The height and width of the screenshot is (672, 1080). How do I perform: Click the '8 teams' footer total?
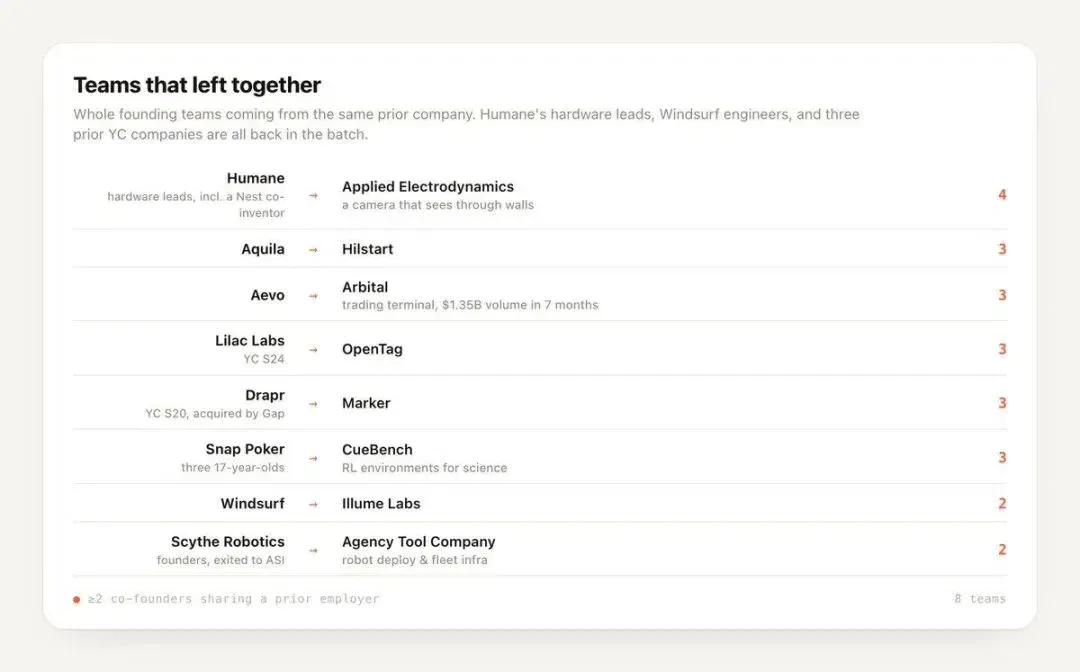click(979, 599)
